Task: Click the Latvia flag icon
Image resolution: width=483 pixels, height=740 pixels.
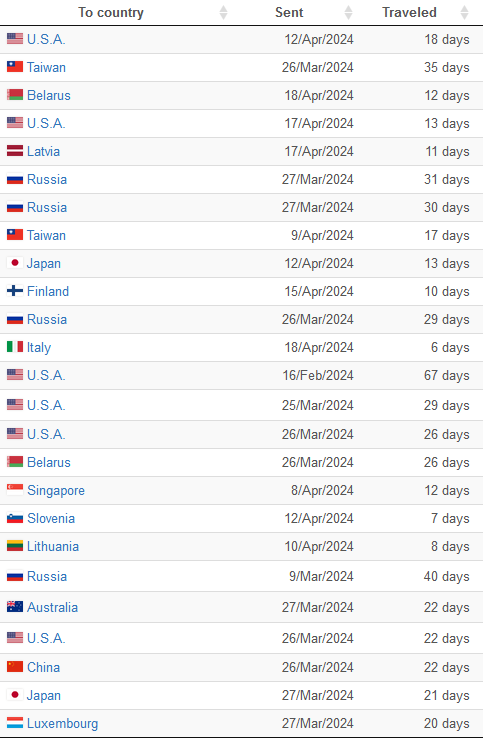Action: point(15,151)
